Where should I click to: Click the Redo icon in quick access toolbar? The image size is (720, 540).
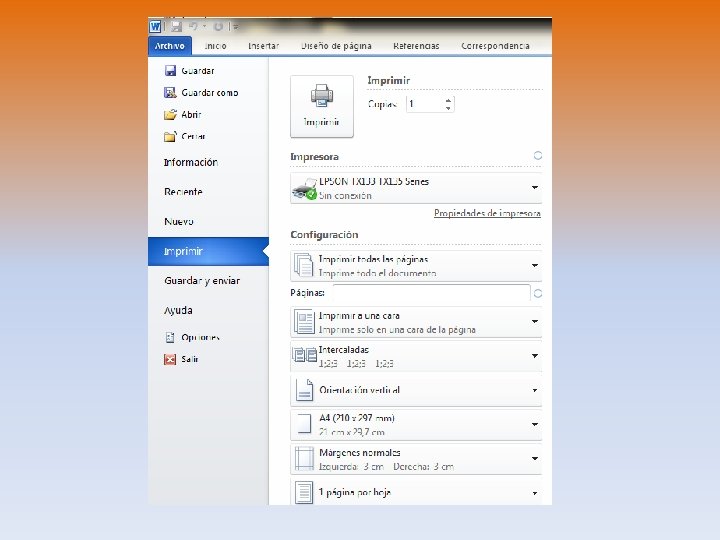(219, 27)
